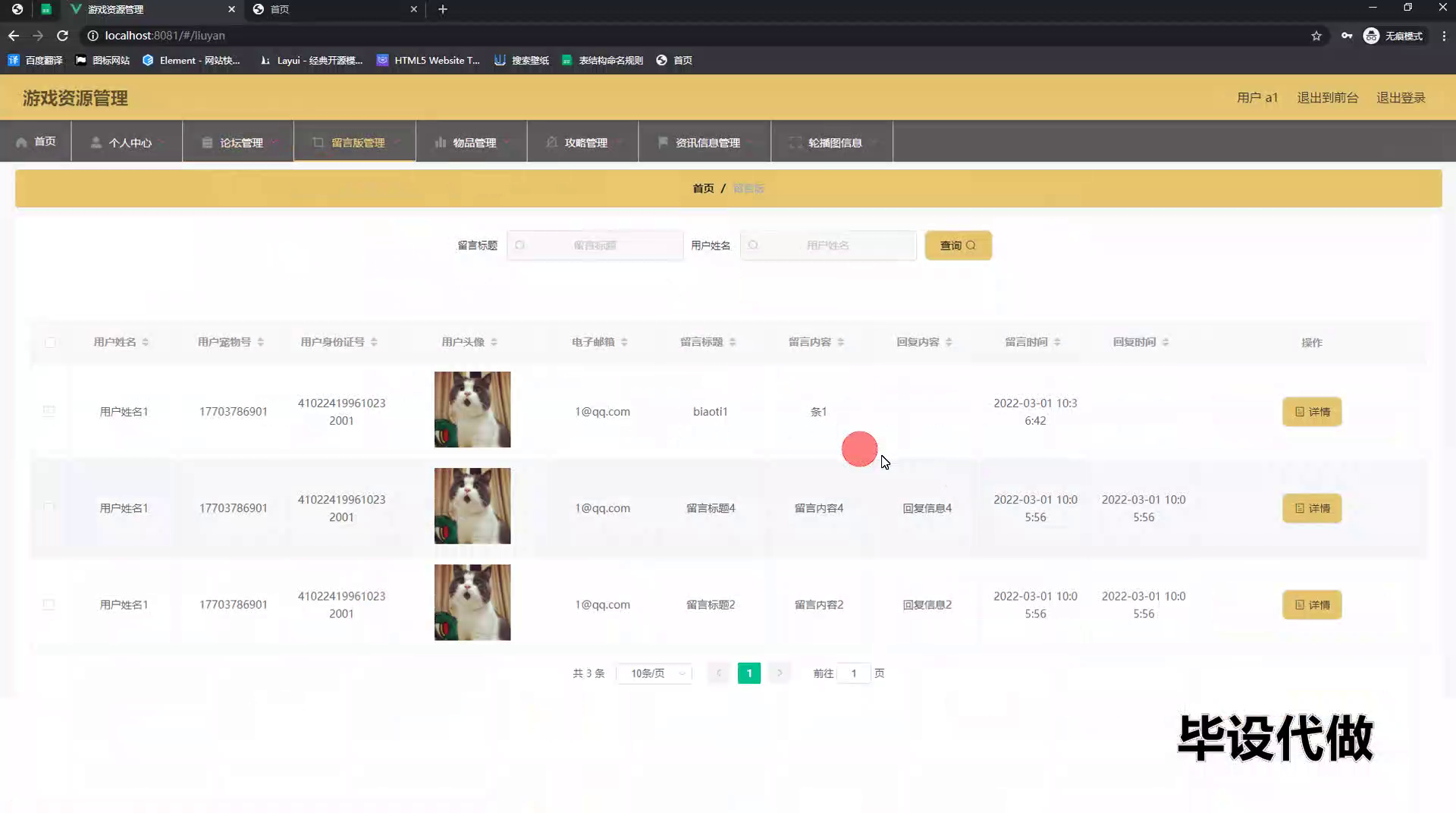
Task: Click the 首页 breadcrumb link
Action: point(703,188)
